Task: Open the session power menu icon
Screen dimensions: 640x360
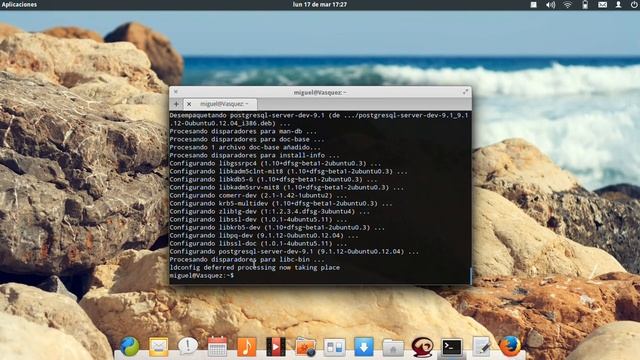Action: (634, 4)
